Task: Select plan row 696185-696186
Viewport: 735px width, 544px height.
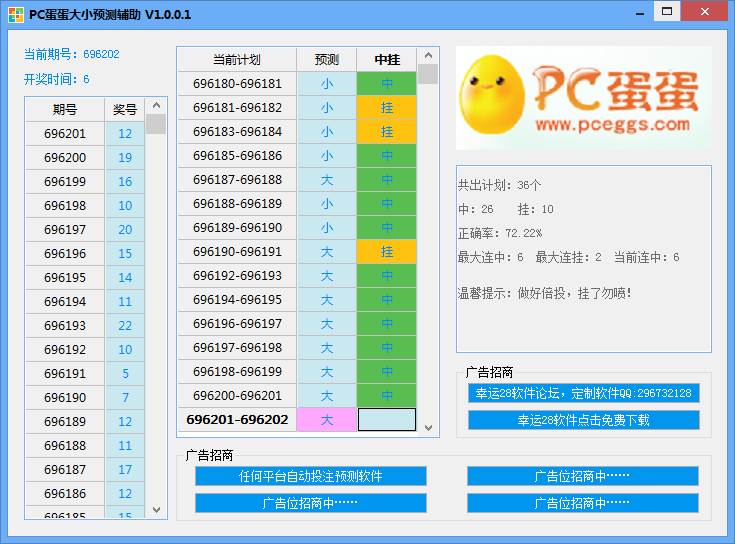Action: pos(297,156)
